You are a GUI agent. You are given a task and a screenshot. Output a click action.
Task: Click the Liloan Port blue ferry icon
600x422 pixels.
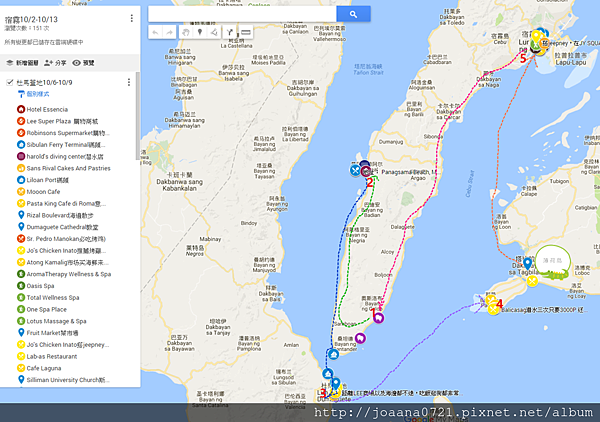[x=21, y=180]
